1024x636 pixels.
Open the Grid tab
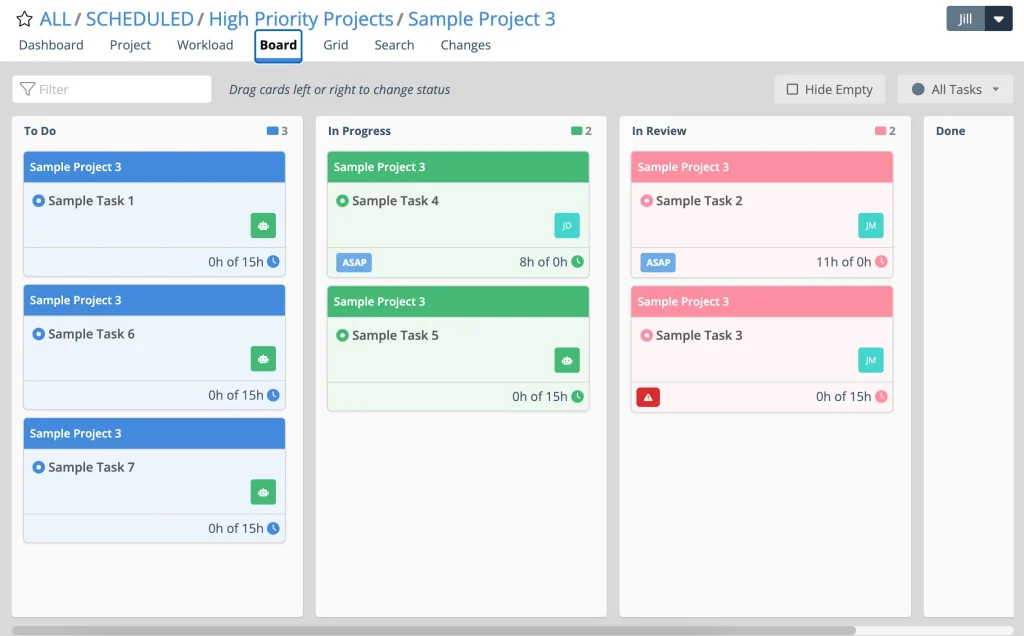[x=336, y=45]
